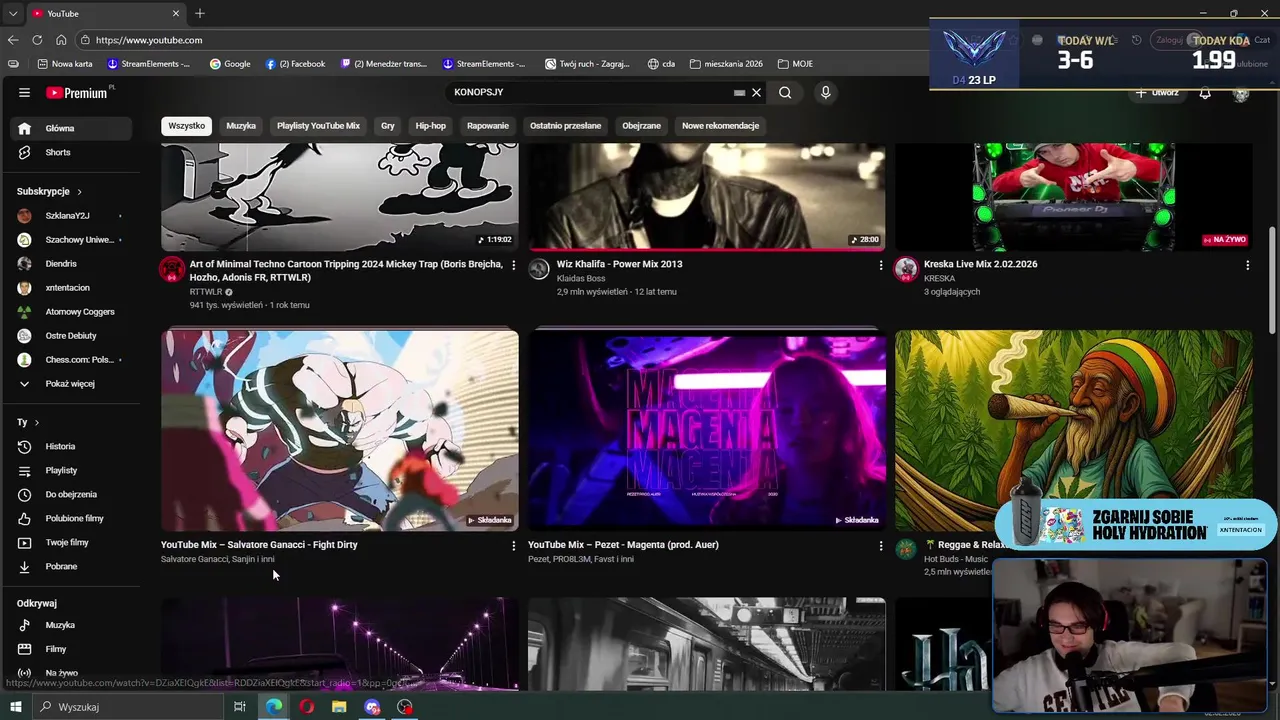Expand Pokaż więcej subscriptions
The width and height of the screenshot is (1280, 720).
[x=71, y=383]
